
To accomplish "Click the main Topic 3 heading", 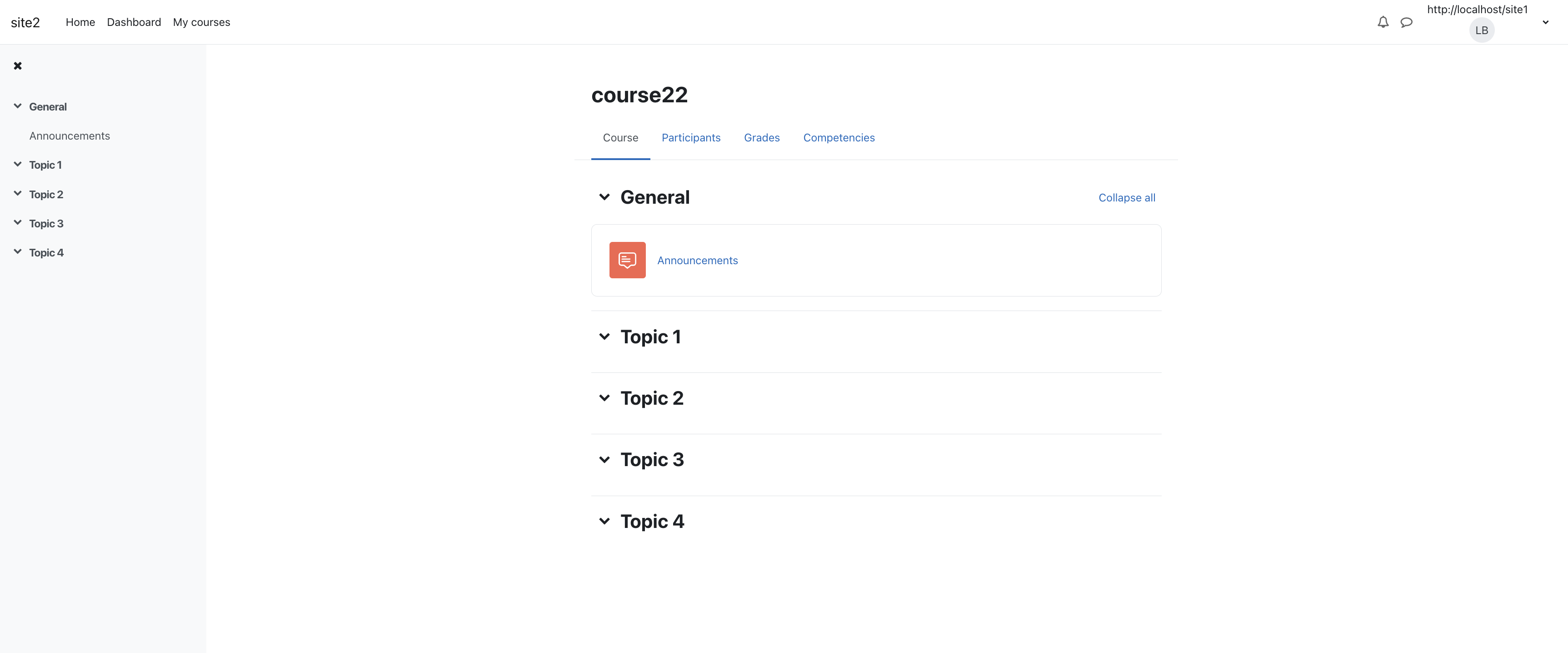I will (652, 460).
